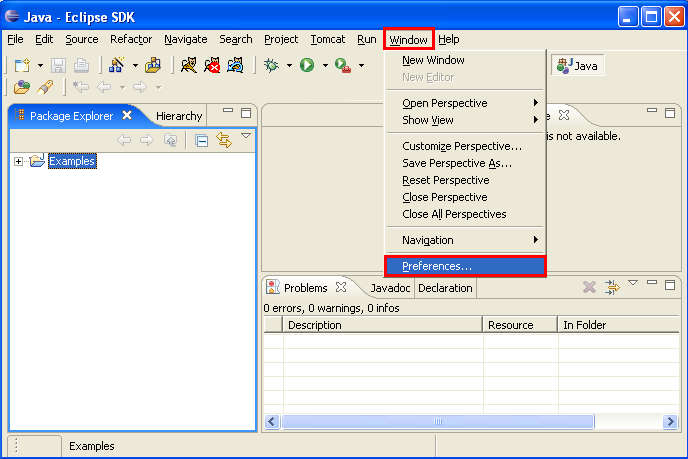Collapse all in Package Explorer toolbar

201,140
